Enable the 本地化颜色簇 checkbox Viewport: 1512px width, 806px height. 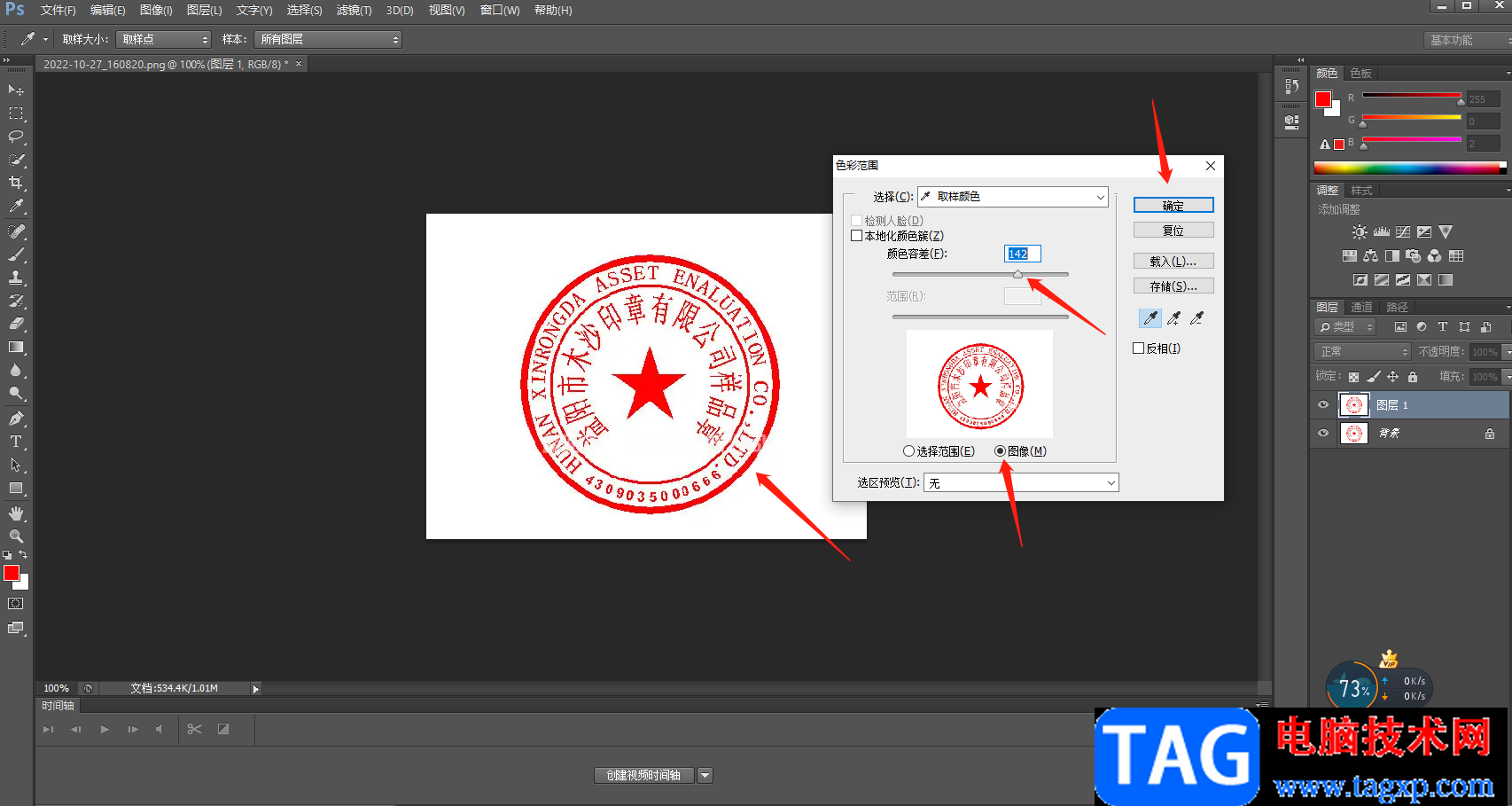[x=856, y=236]
